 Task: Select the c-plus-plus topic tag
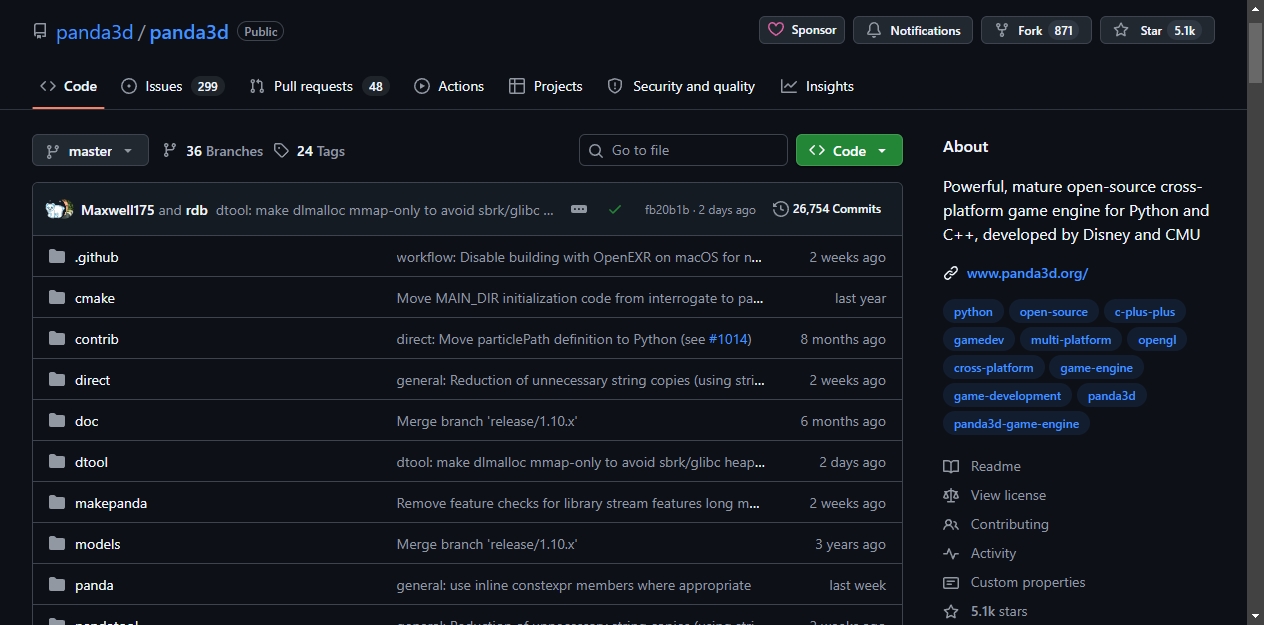(1145, 312)
